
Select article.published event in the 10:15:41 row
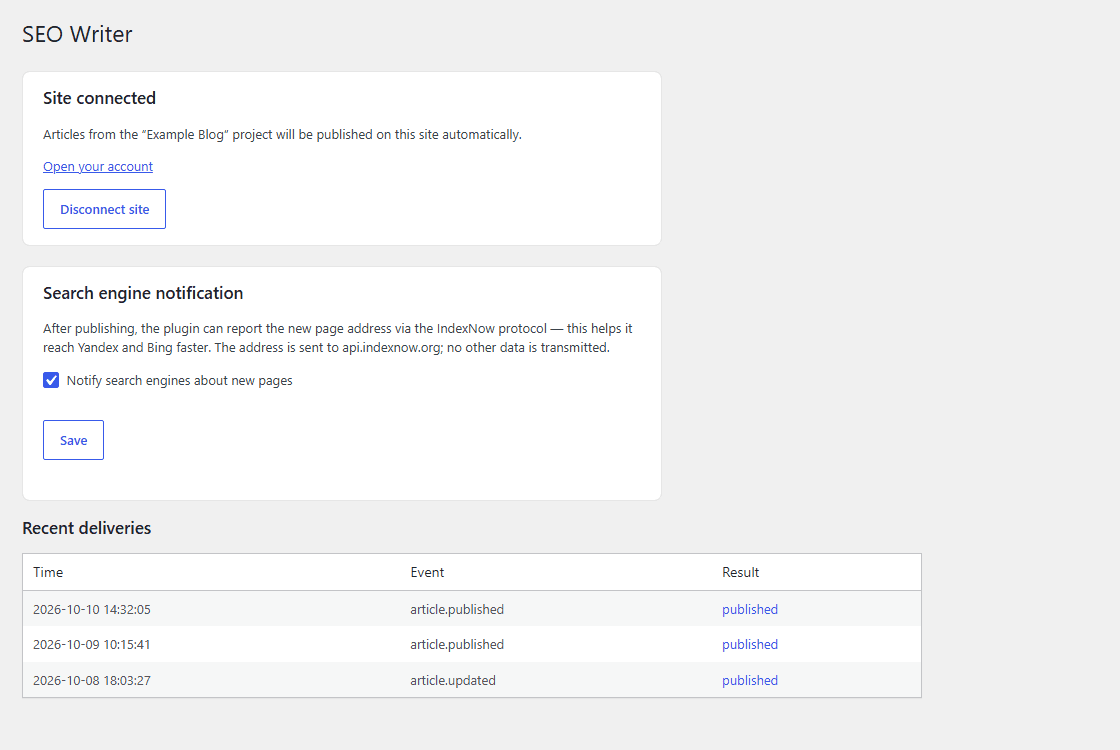click(457, 644)
